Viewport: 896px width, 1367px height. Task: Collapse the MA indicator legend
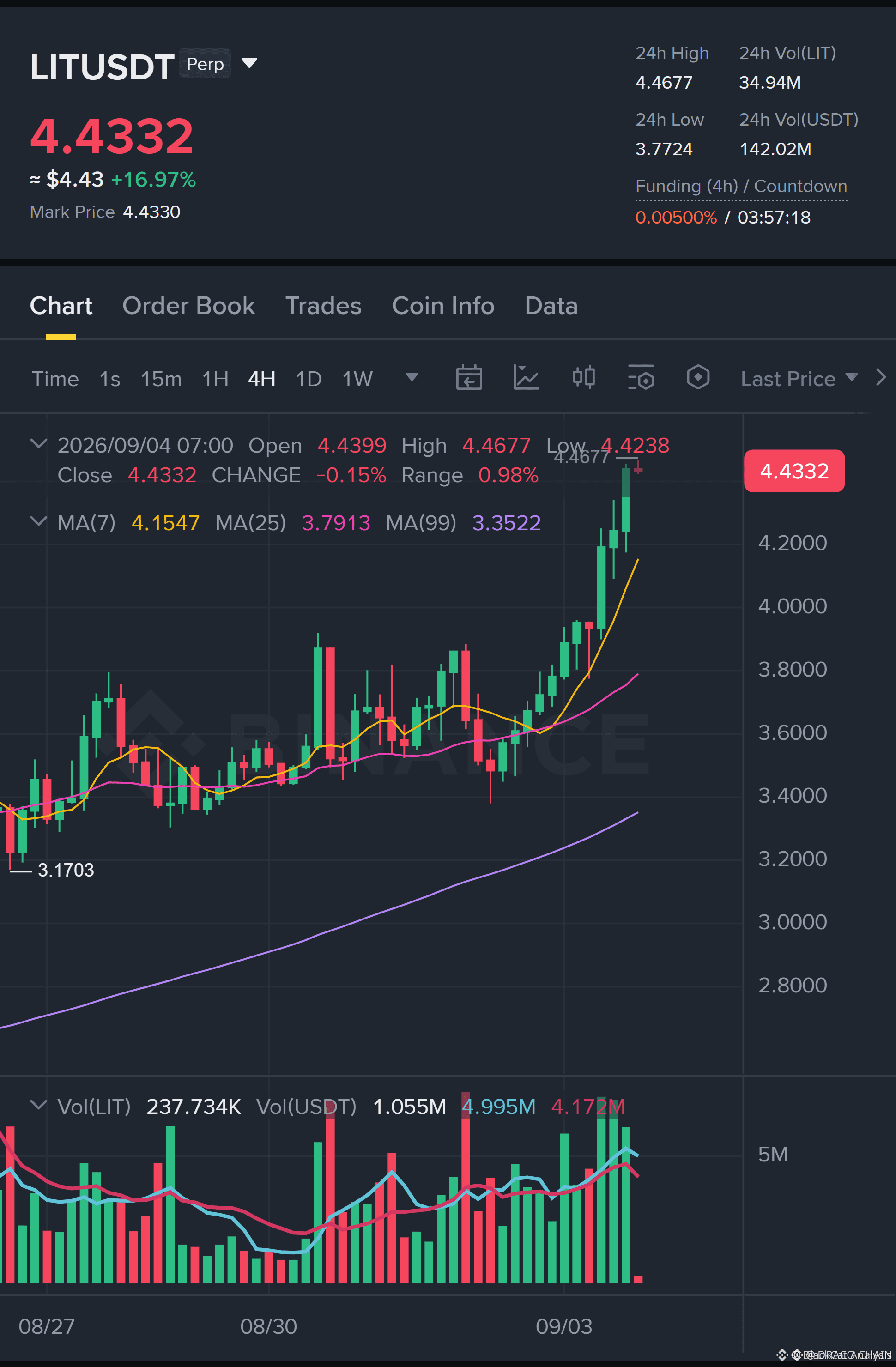point(38,521)
